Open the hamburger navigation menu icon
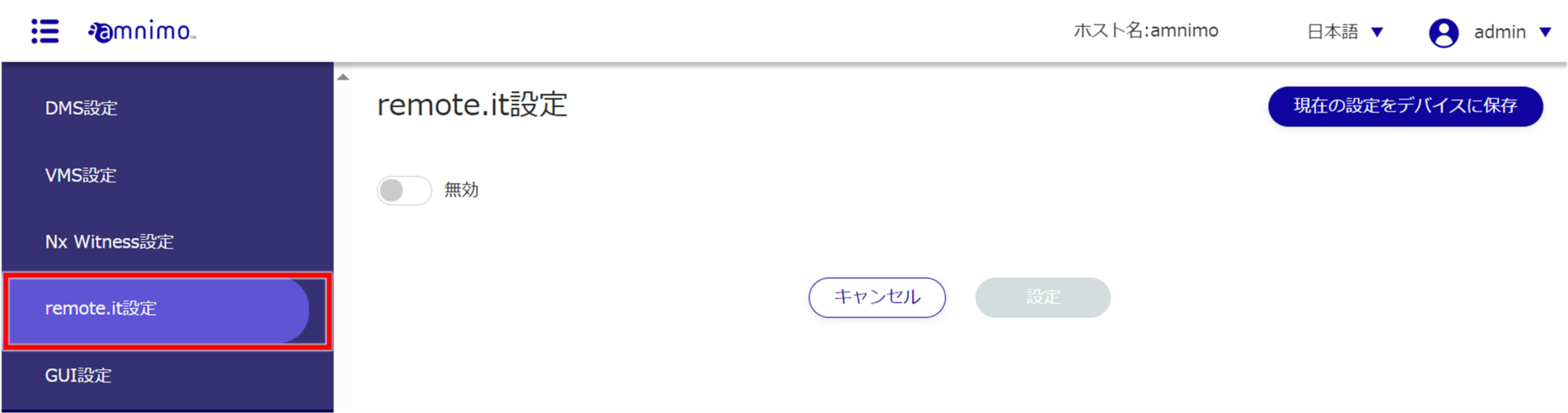 pyautogui.click(x=45, y=31)
